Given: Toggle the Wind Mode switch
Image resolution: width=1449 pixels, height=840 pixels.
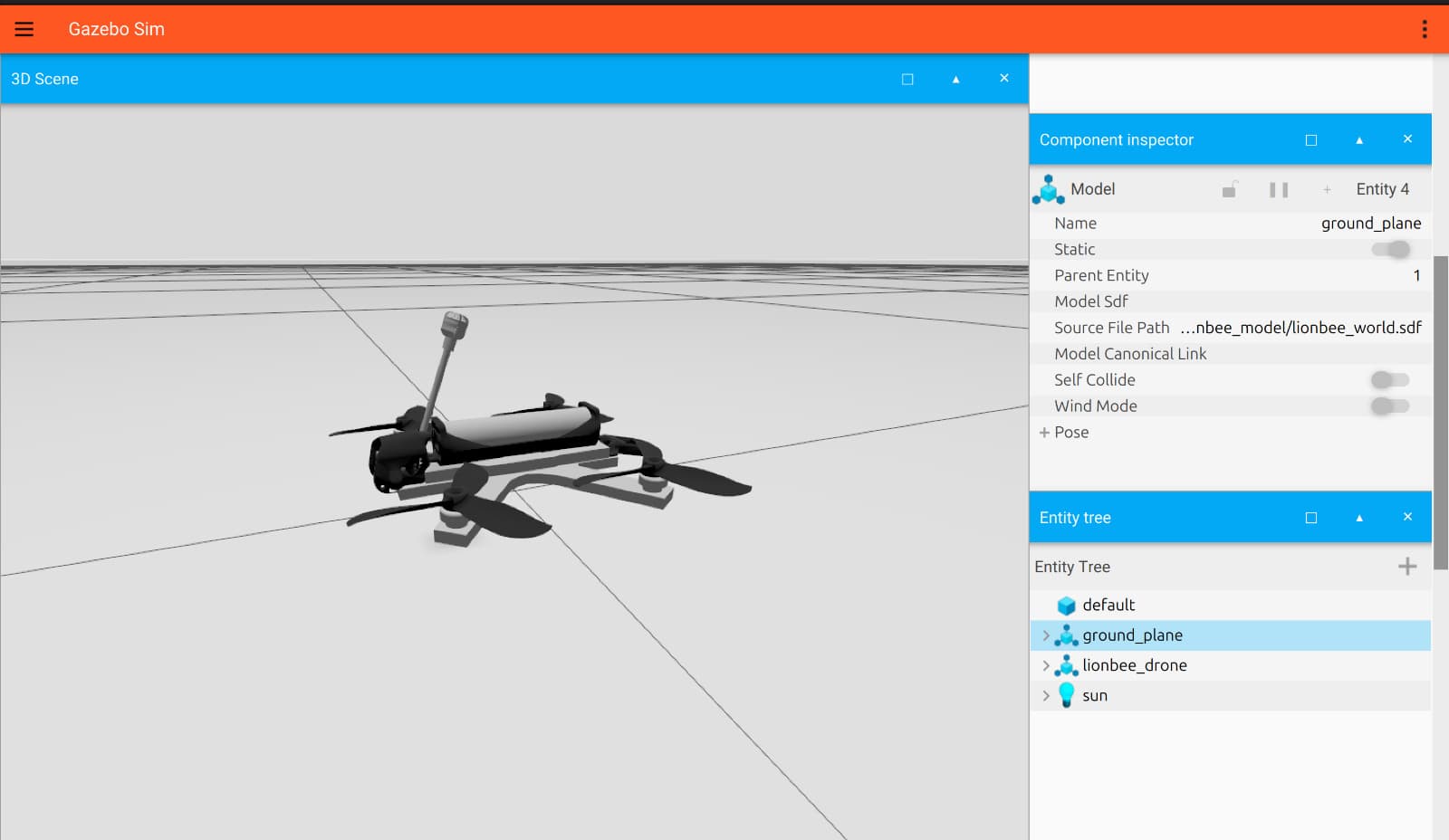Looking at the screenshot, I should point(1391,406).
